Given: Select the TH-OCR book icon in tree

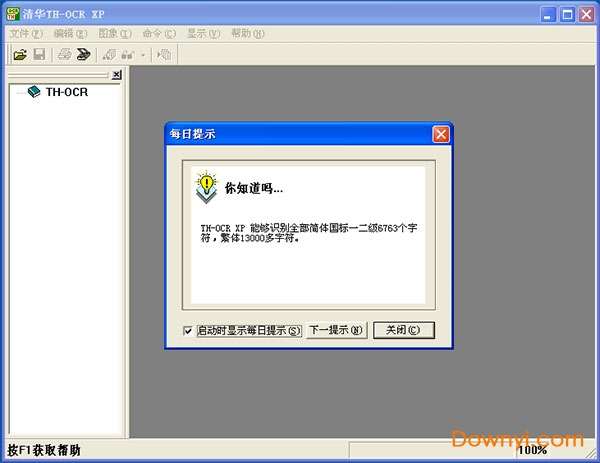Looking at the screenshot, I should (34, 92).
